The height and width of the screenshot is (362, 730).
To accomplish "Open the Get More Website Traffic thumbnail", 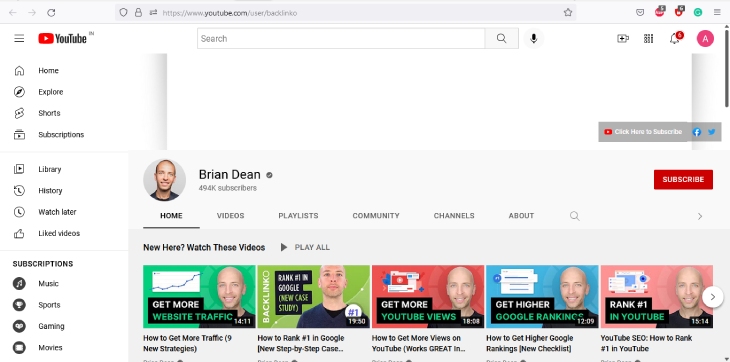I will (199, 296).
